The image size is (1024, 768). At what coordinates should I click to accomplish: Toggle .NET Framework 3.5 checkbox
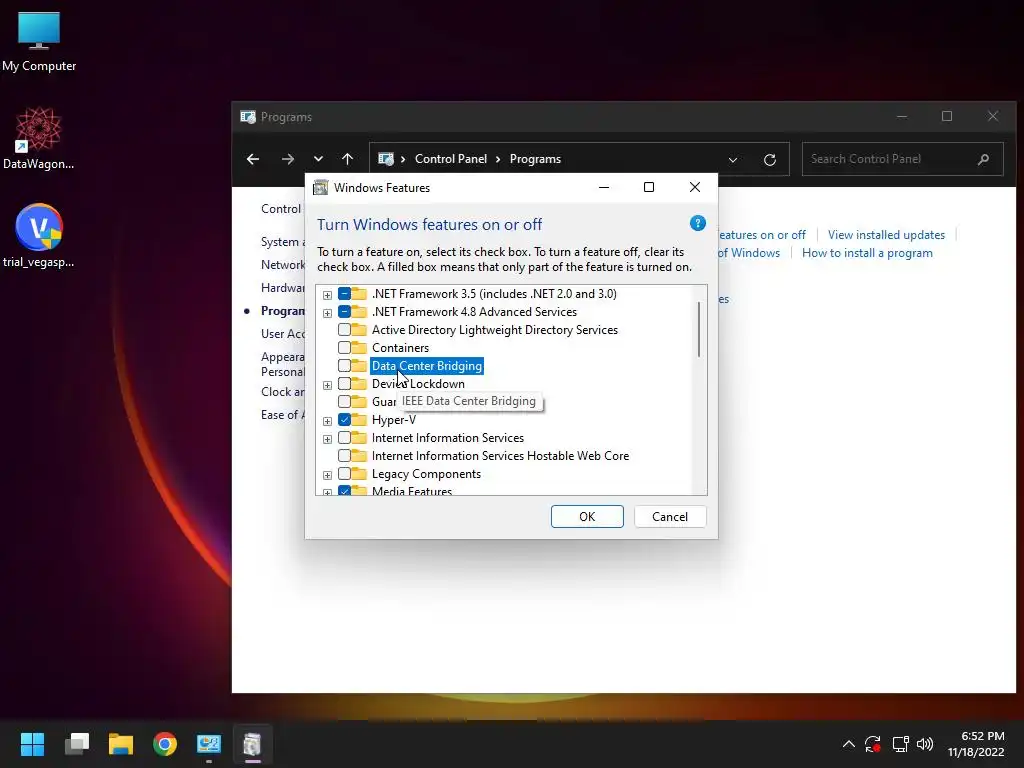pyautogui.click(x=344, y=294)
